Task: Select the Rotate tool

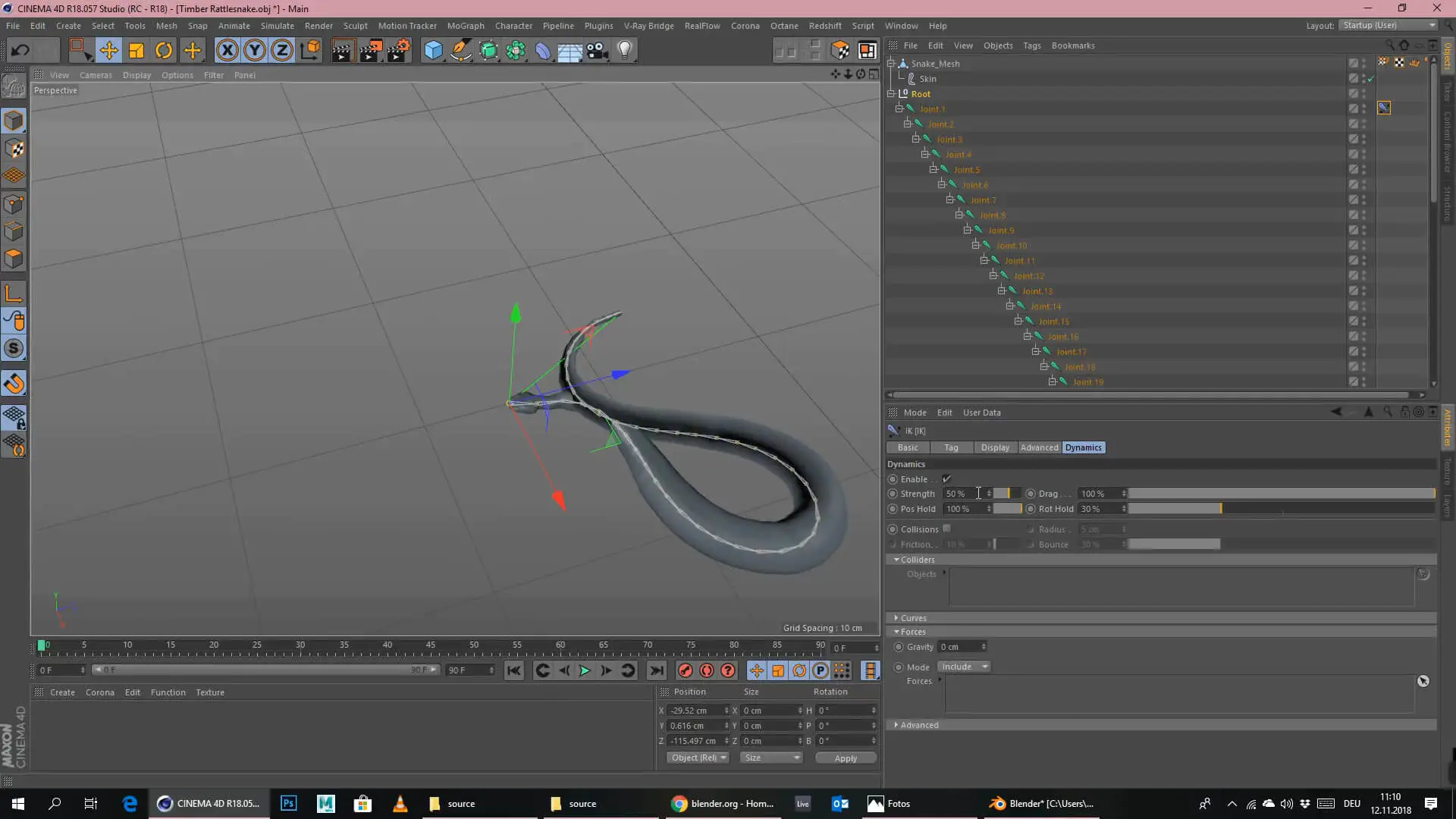Action: click(x=164, y=51)
